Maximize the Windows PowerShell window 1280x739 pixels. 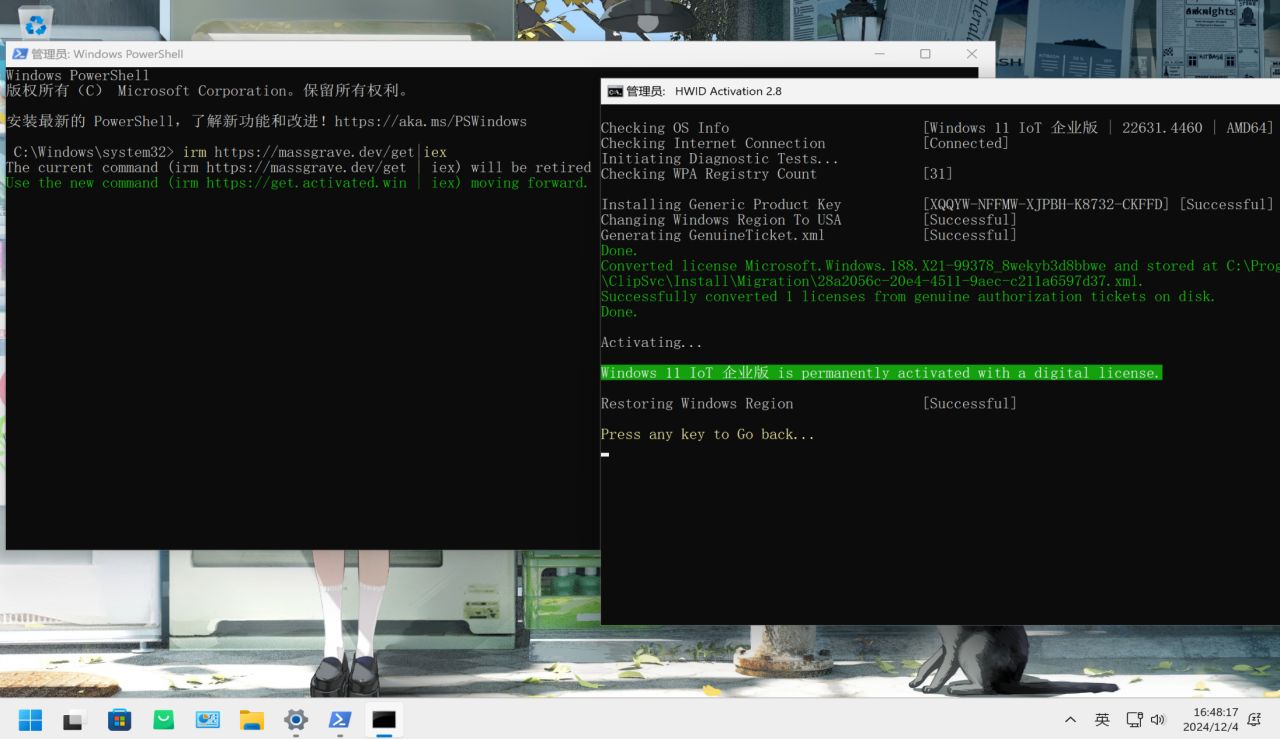coord(925,54)
